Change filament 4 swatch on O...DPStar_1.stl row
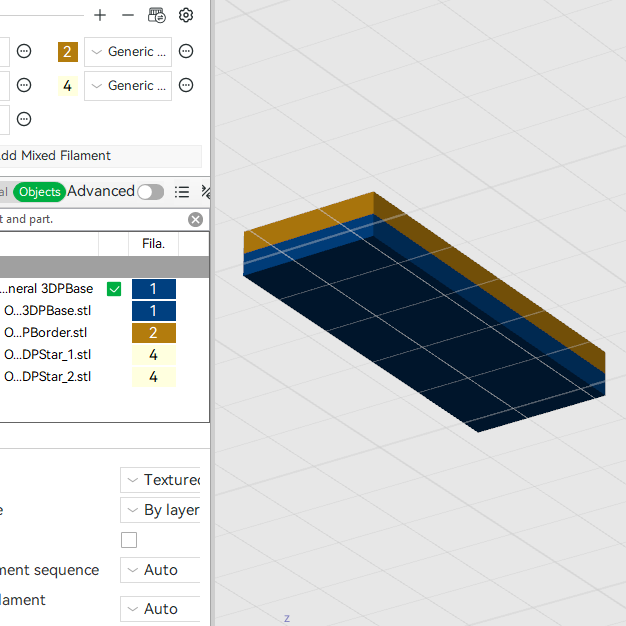 point(154,355)
